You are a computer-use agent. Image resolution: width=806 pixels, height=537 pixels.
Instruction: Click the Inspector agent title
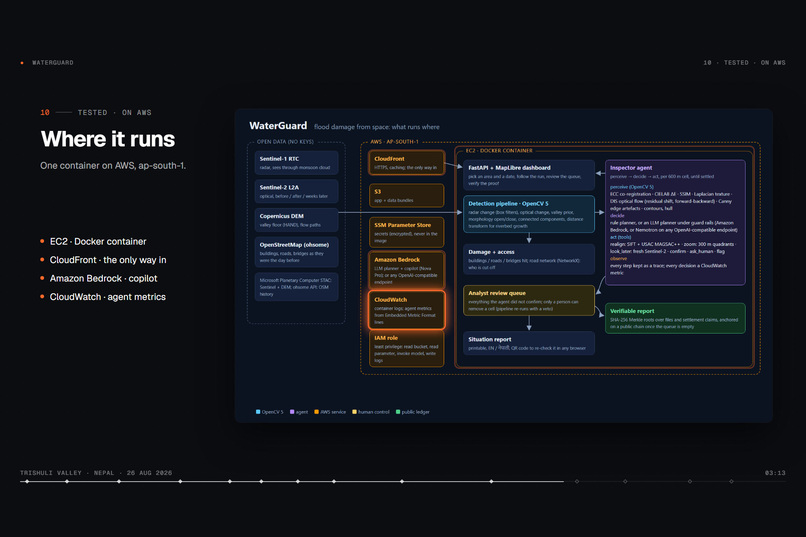pos(631,168)
